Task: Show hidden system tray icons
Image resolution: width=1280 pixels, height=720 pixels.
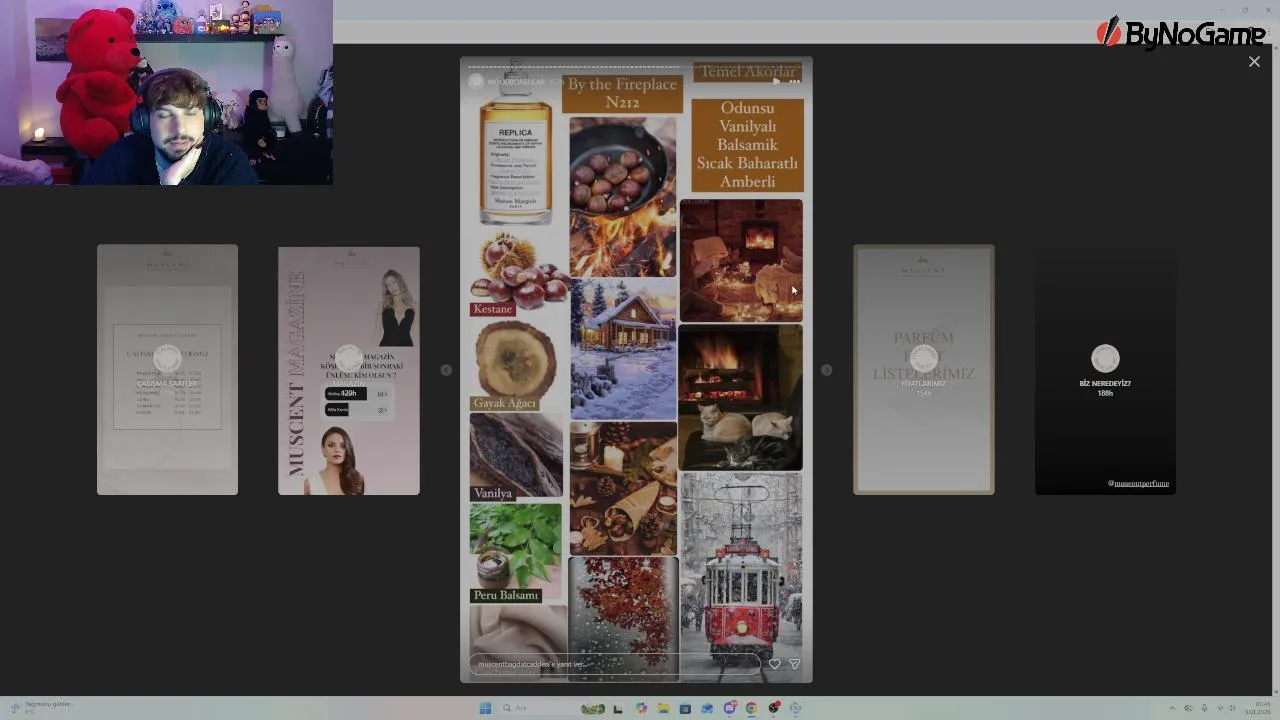Action: pyautogui.click(x=1172, y=708)
